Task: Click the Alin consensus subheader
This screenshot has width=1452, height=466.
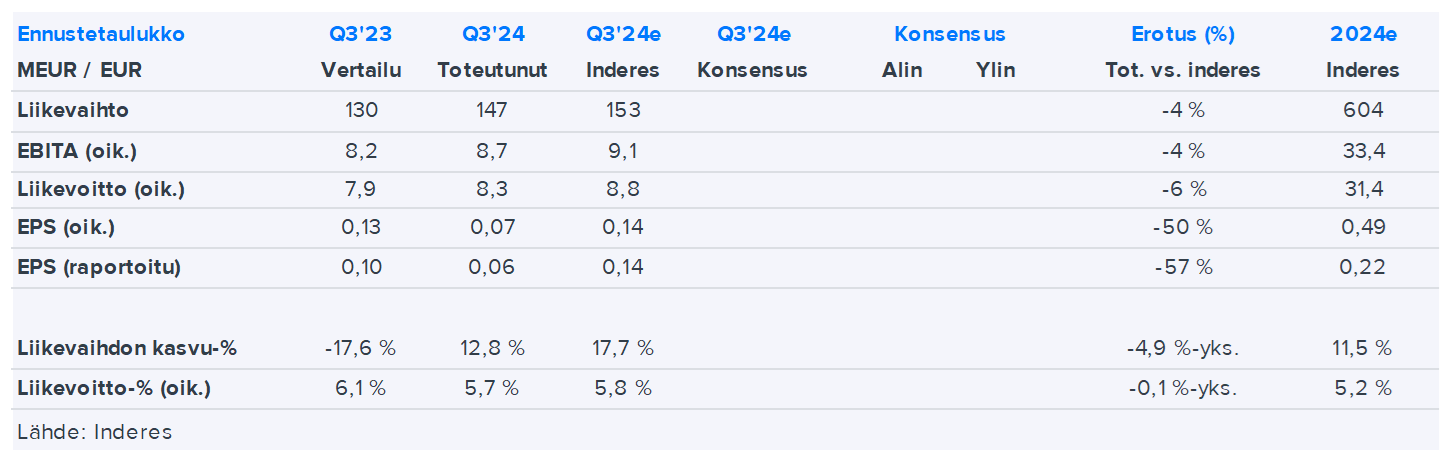Action: pyautogui.click(x=902, y=71)
